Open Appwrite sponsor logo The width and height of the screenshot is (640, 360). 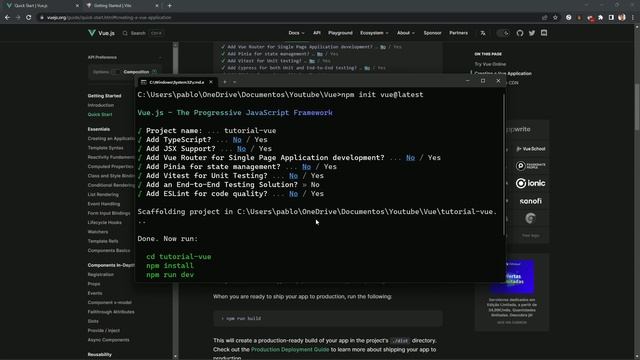[x=518, y=129]
